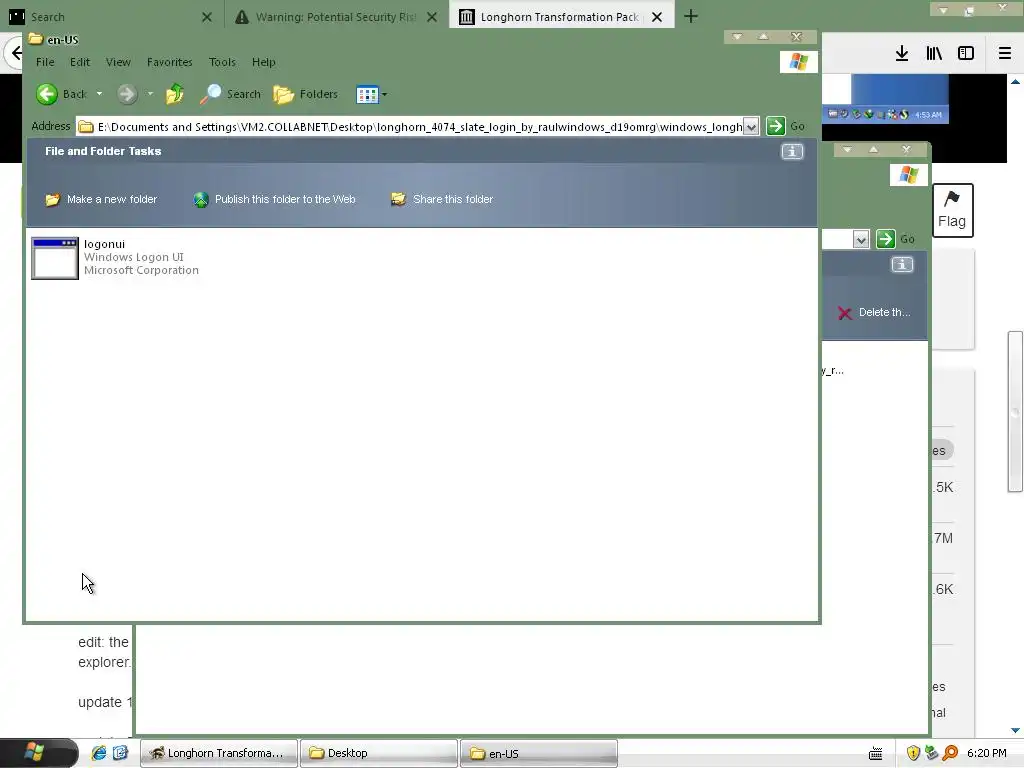This screenshot has height=768, width=1024.
Task: Close the Longhorn Transformation Pack tab
Action: 657,17
